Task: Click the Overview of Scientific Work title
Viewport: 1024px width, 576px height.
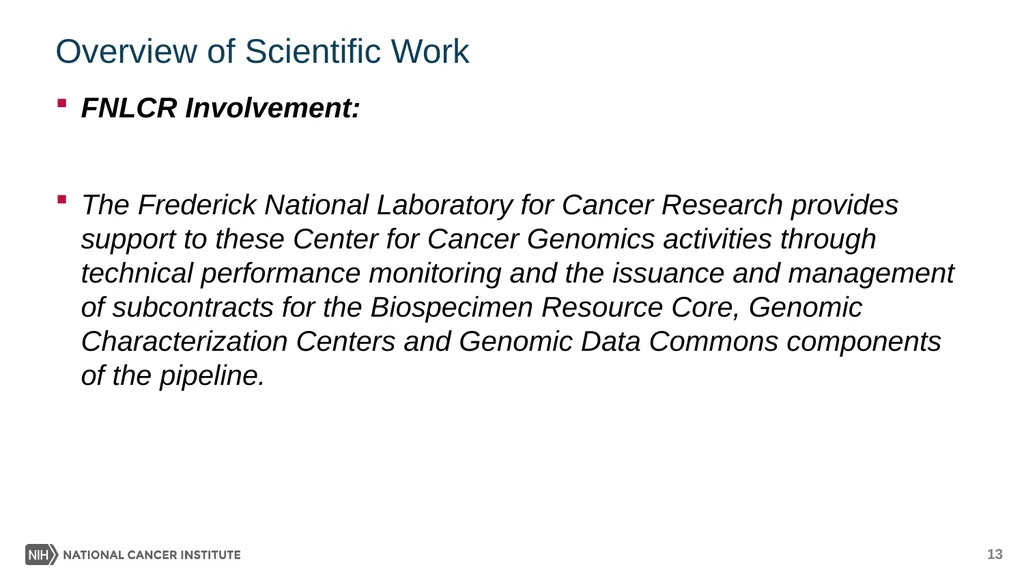Action: pyautogui.click(x=263, y=51)
